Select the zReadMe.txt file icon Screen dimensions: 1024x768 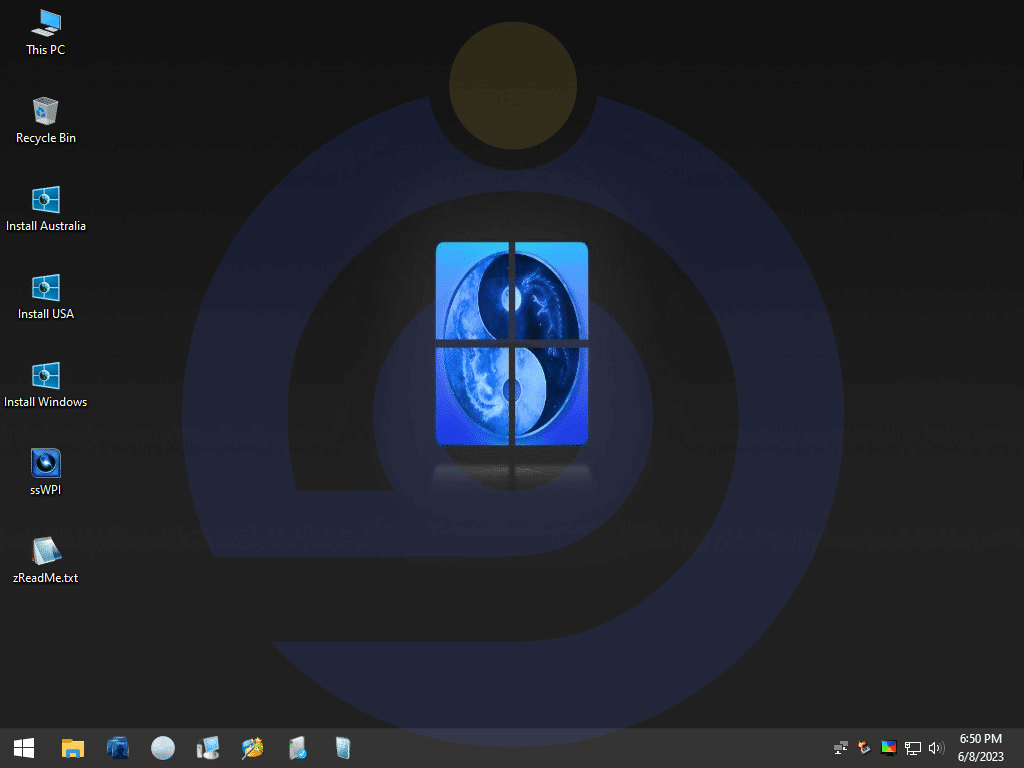point(46,551)
